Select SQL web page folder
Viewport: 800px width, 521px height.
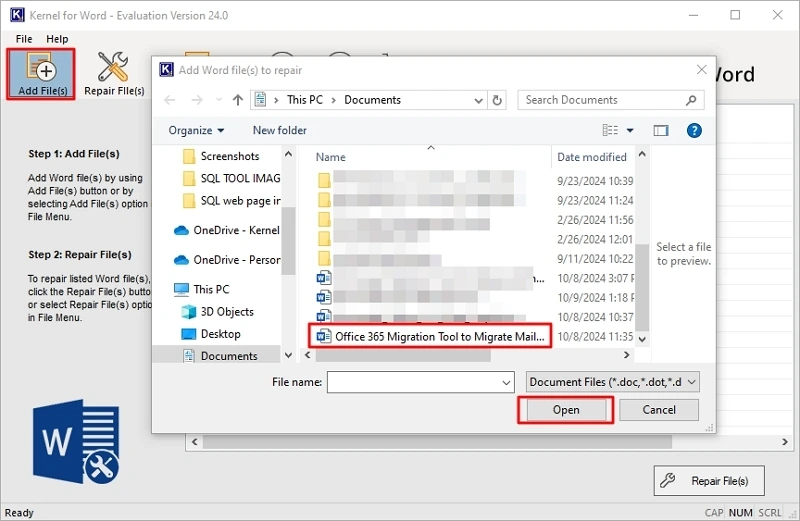tap(231, 201)
